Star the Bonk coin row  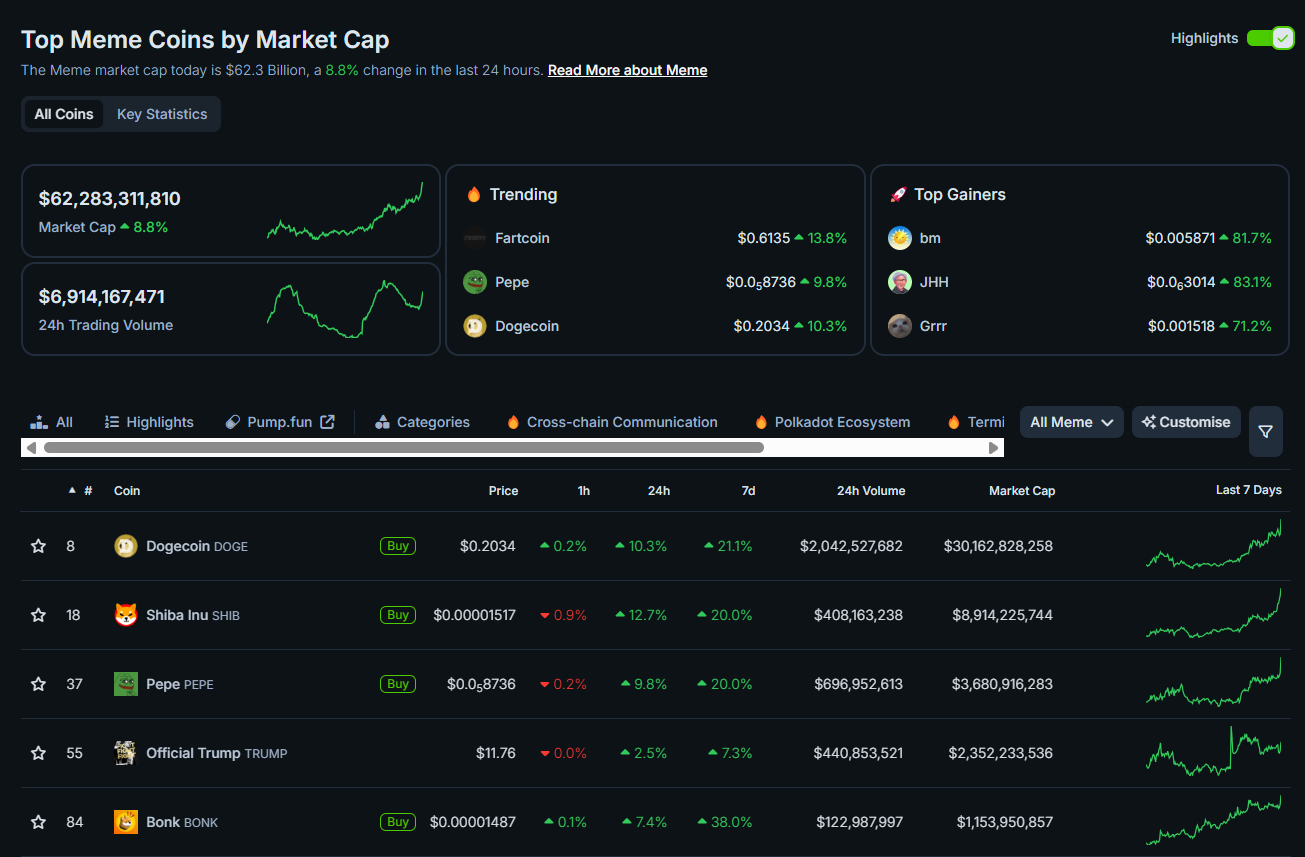coord(38,822)
